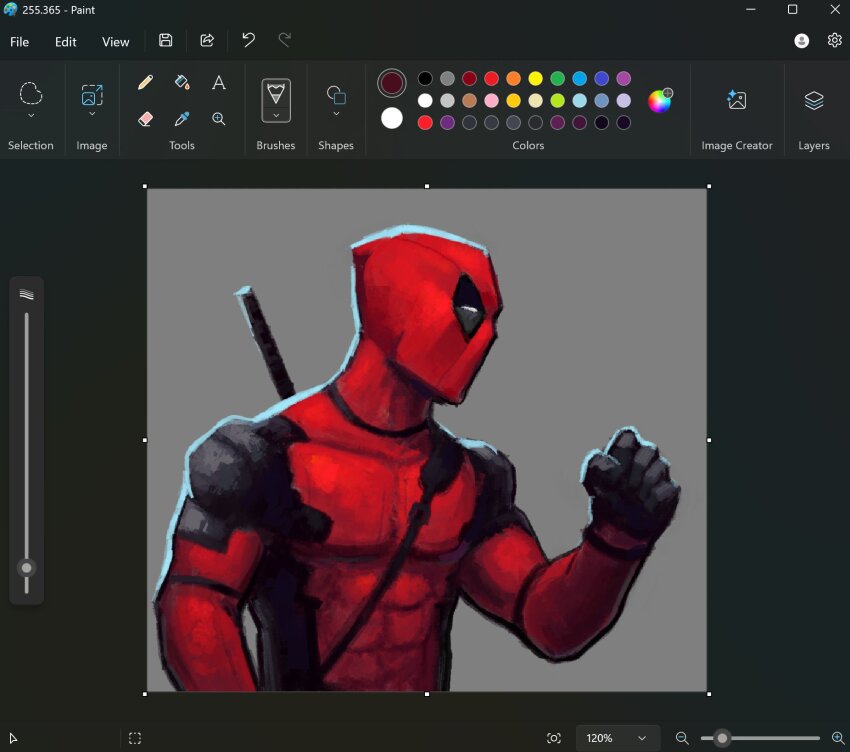Expand the Selection tool dropdown

click(31, 116)
